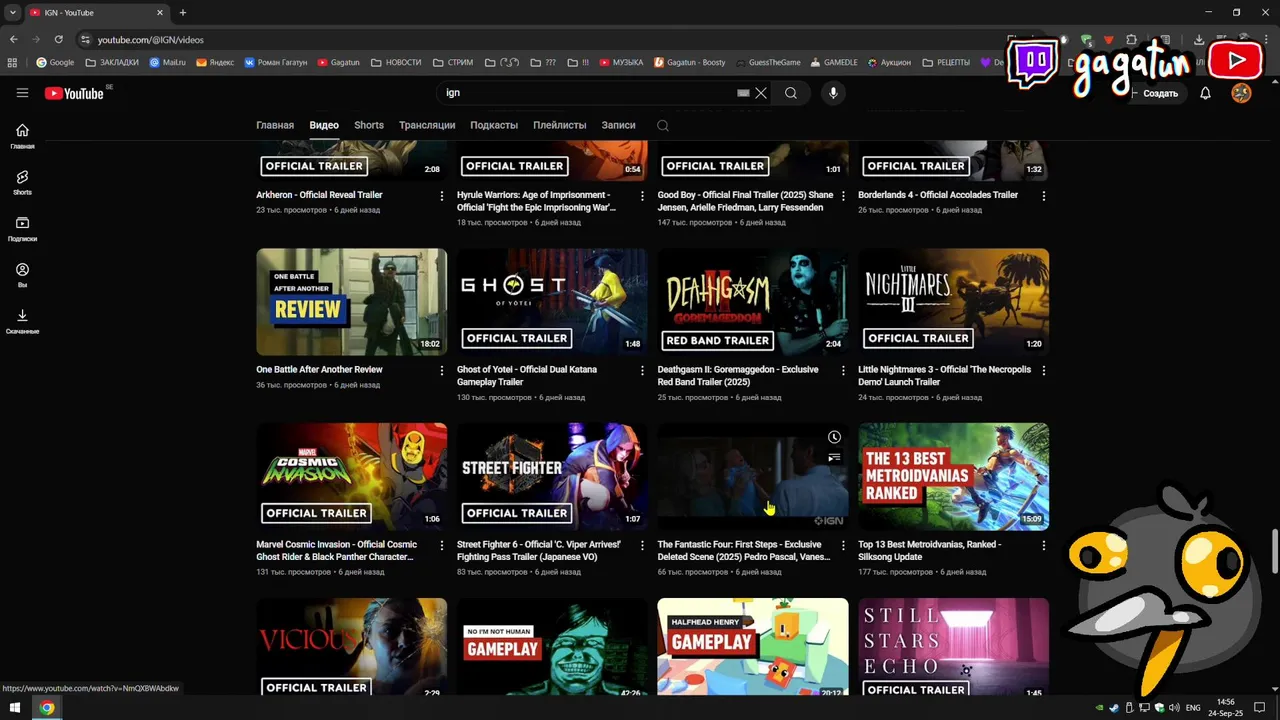Select the Видео channel tab
The width and height of the screenshot is (1280, 720).
(x=324, y=125)
